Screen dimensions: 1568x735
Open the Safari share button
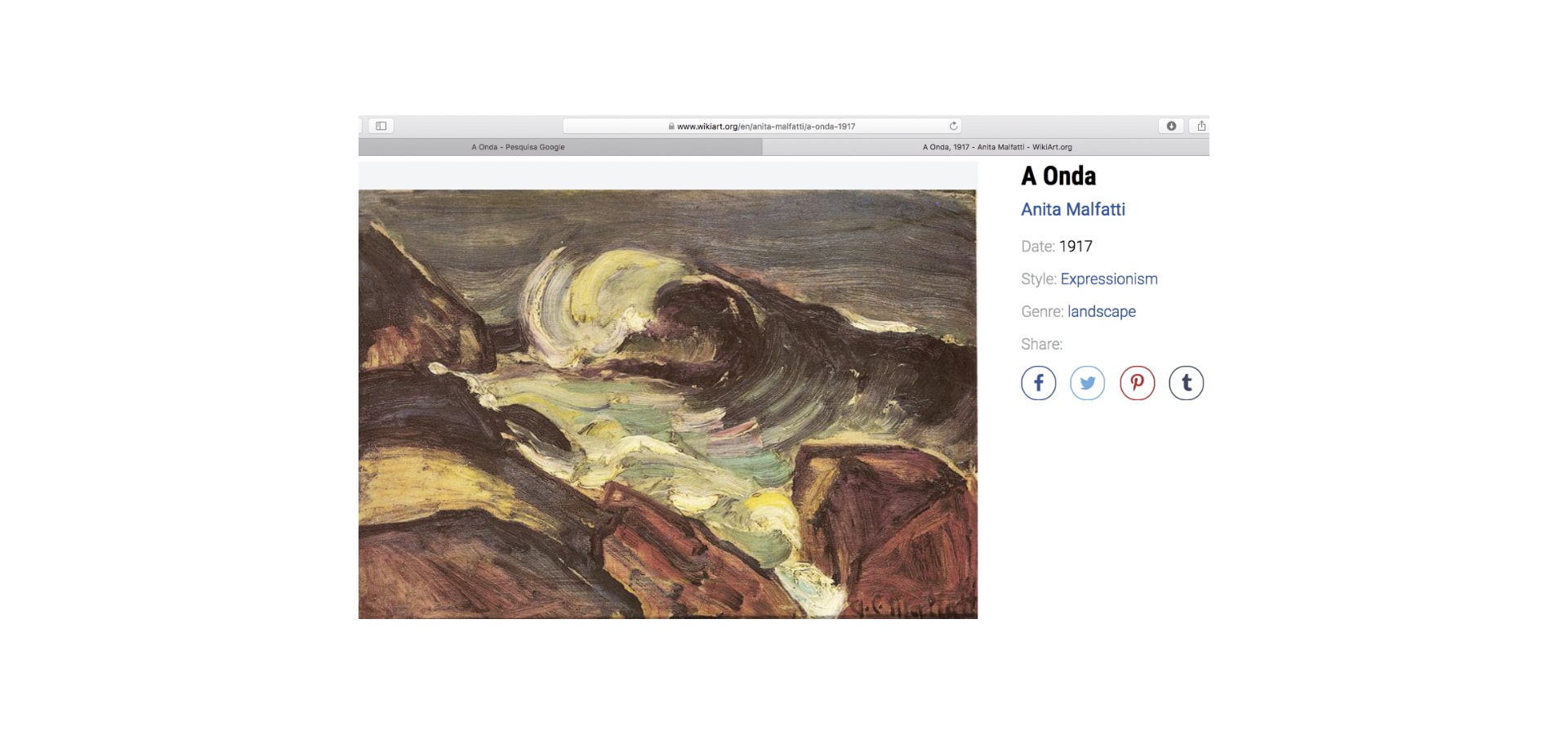coord(1200,126)
